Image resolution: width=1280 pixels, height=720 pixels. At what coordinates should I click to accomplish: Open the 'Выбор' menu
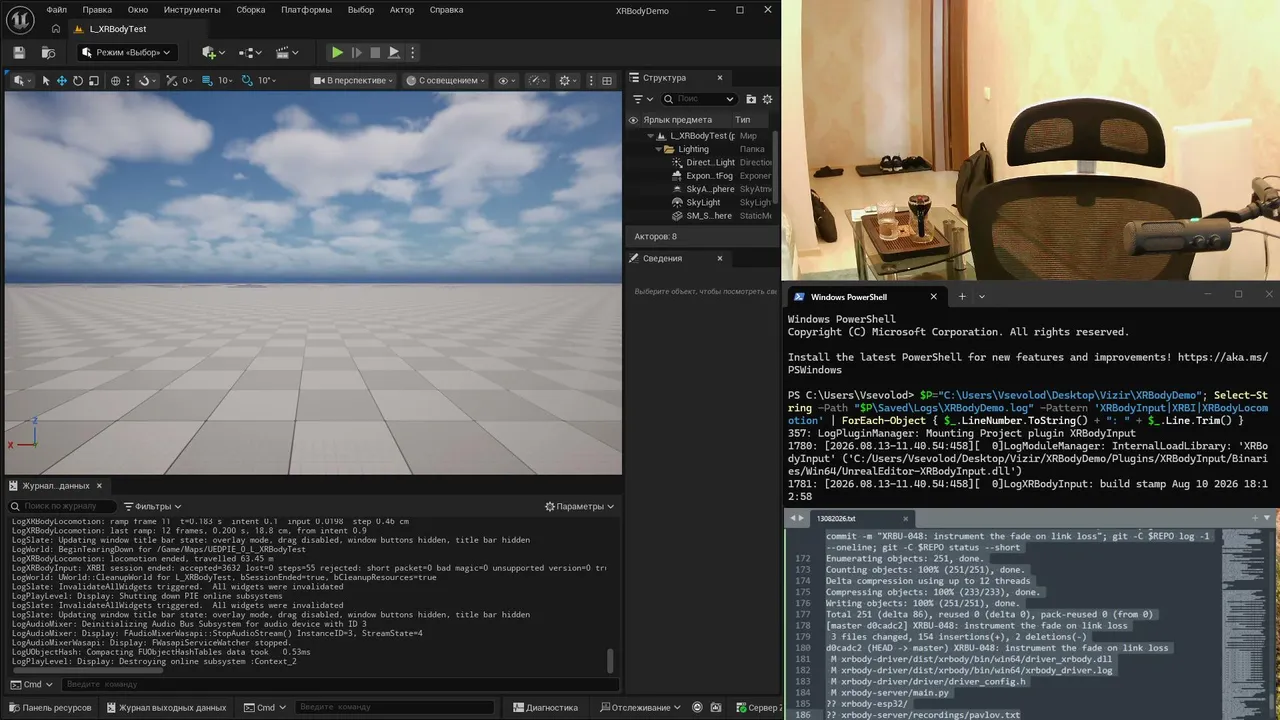pyautogui.click(x=360, y=10)
